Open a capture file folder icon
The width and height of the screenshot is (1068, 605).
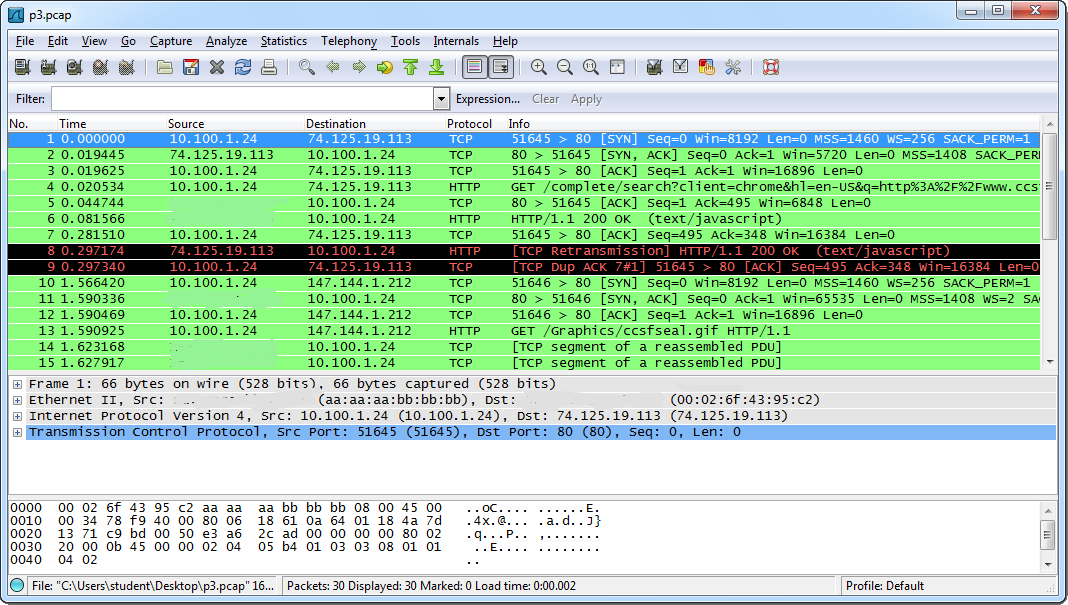point(164,67)
